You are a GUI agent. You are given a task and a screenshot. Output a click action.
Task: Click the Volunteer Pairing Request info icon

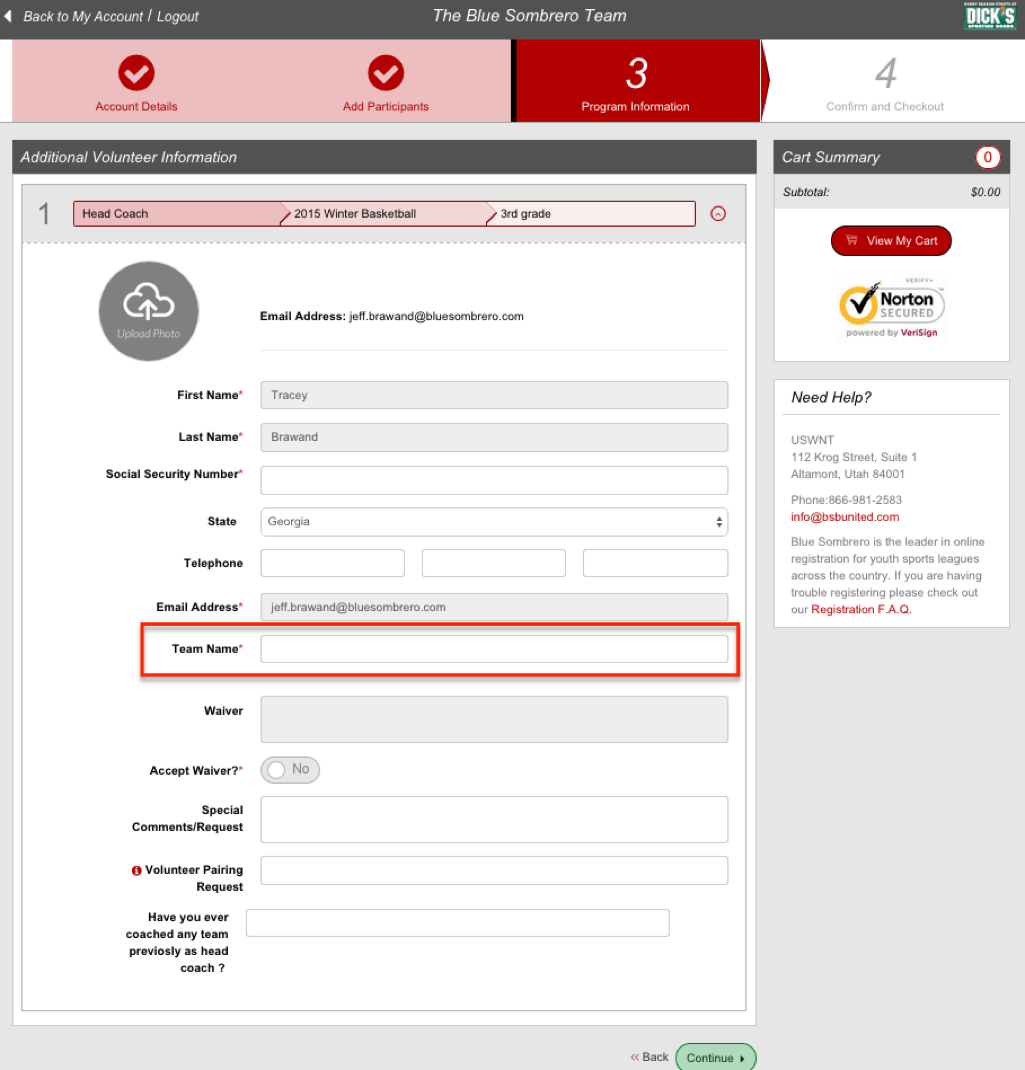click(x=137, y=871)
